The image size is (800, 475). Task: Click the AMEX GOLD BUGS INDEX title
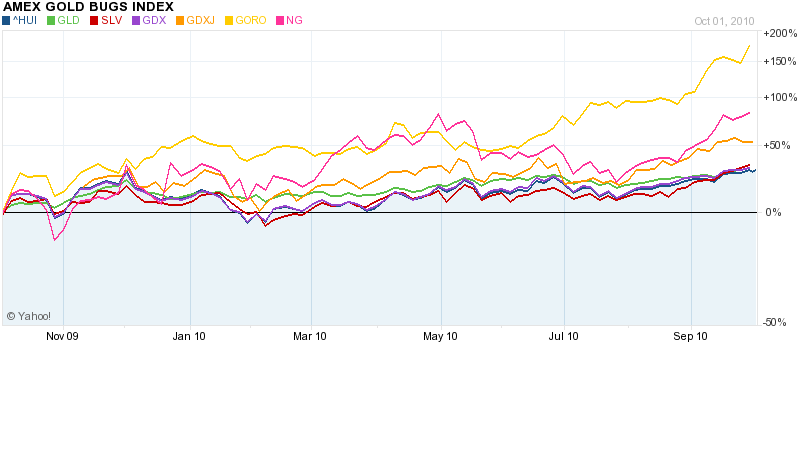(88, 7)
